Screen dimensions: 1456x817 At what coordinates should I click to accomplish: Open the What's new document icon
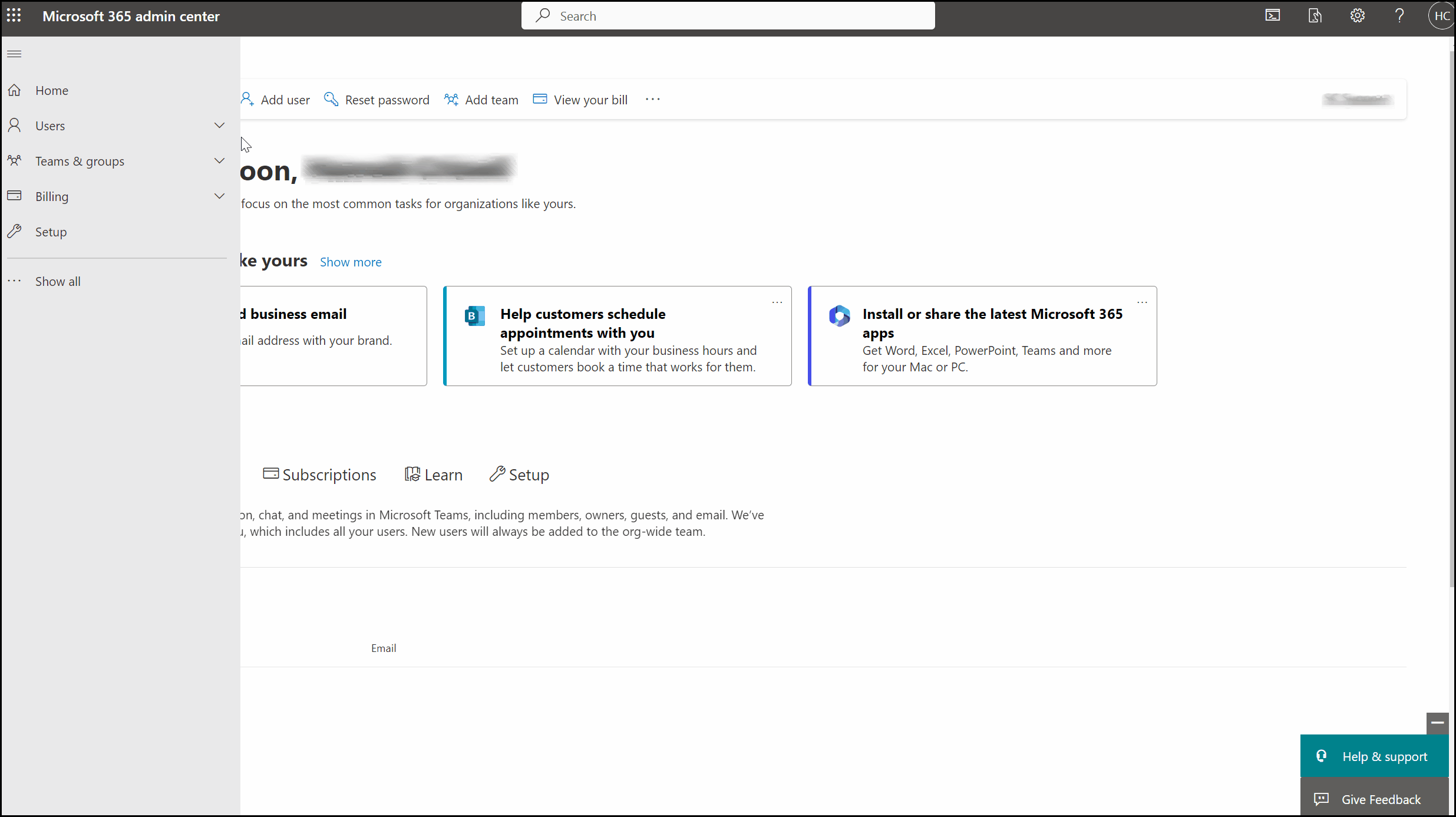1315,16
